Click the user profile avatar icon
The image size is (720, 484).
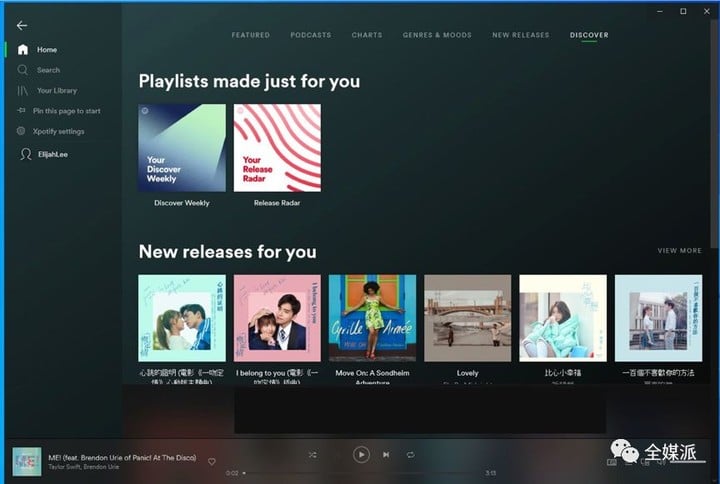pos(26,154)
